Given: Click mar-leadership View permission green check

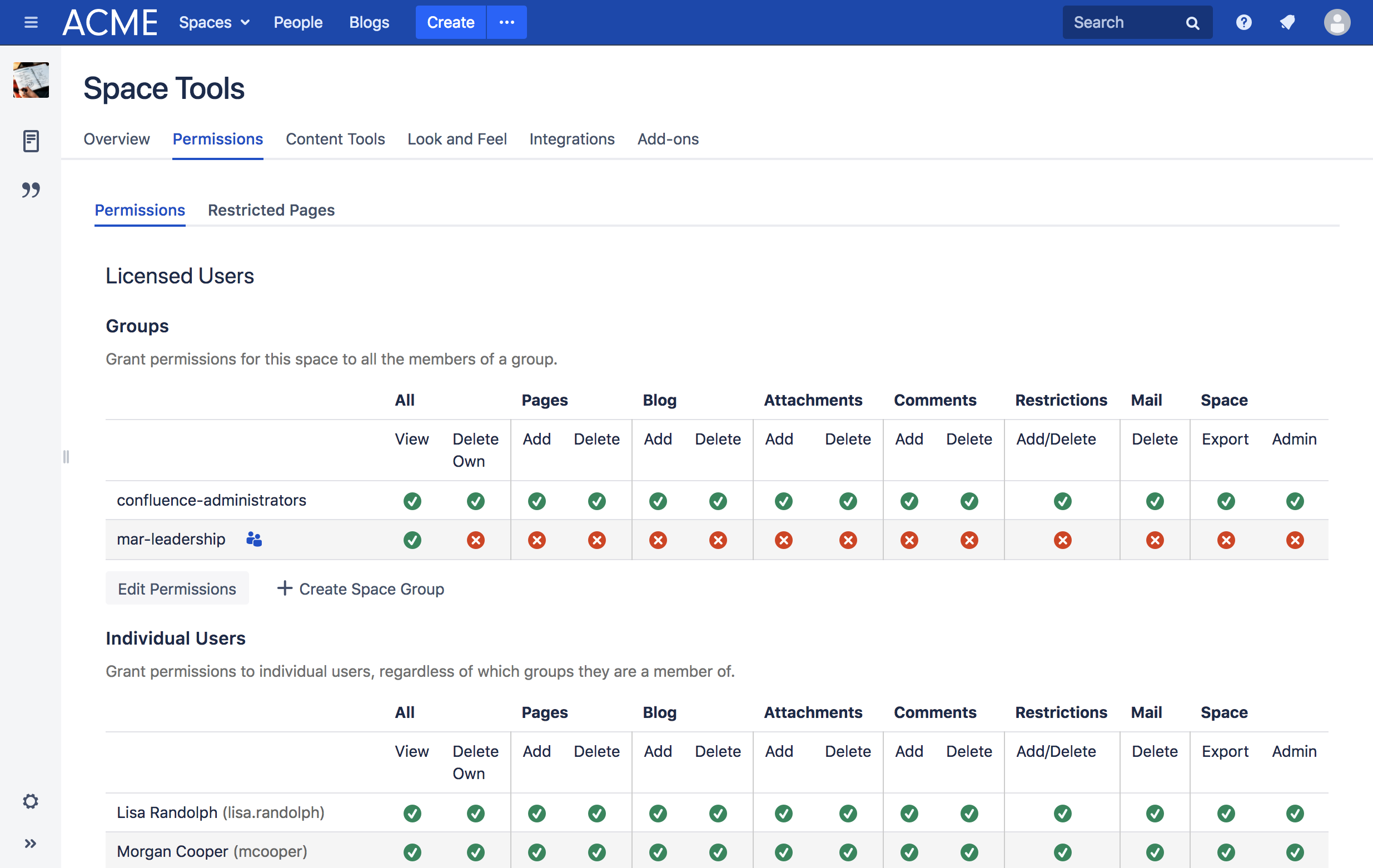Looking at the screenshot, I should point(412,539).
